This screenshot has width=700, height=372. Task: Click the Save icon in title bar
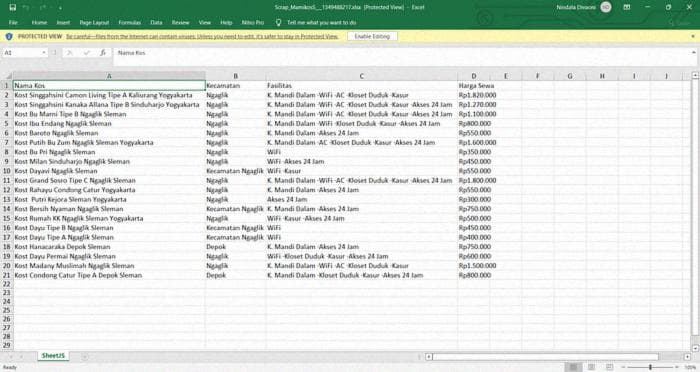(x=12, y=7)
